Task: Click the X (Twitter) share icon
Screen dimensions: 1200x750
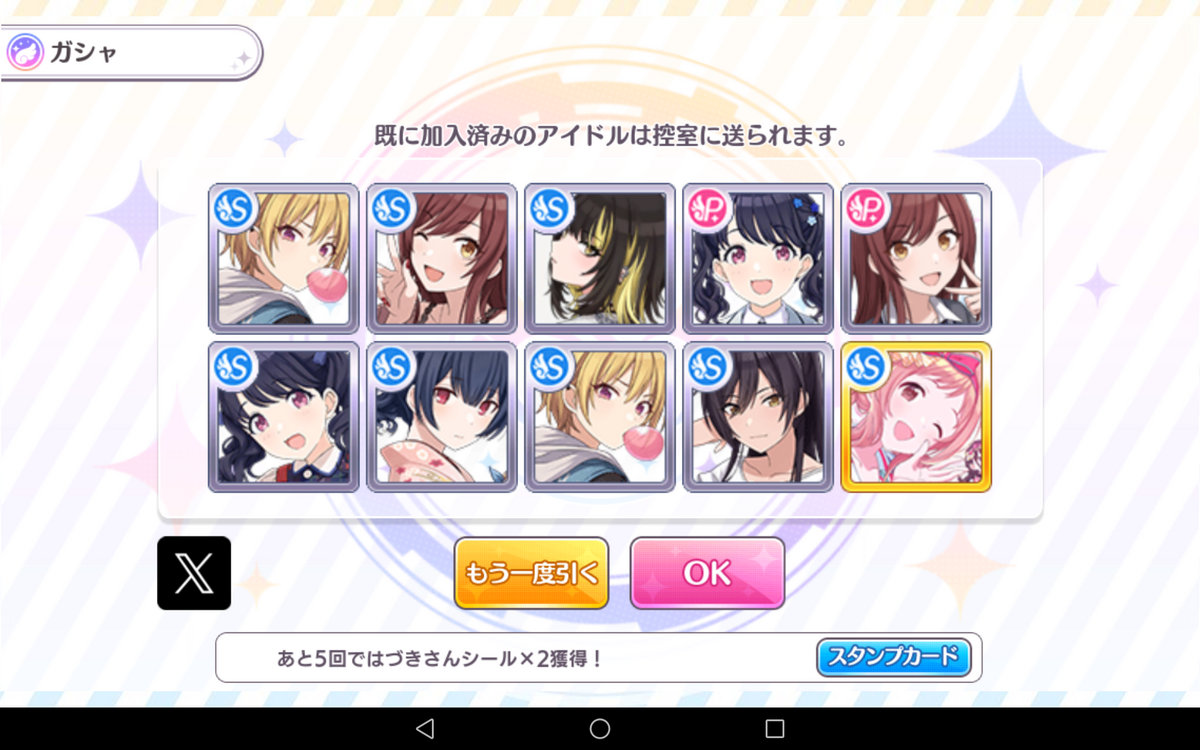Action: (x=194, y=573)
